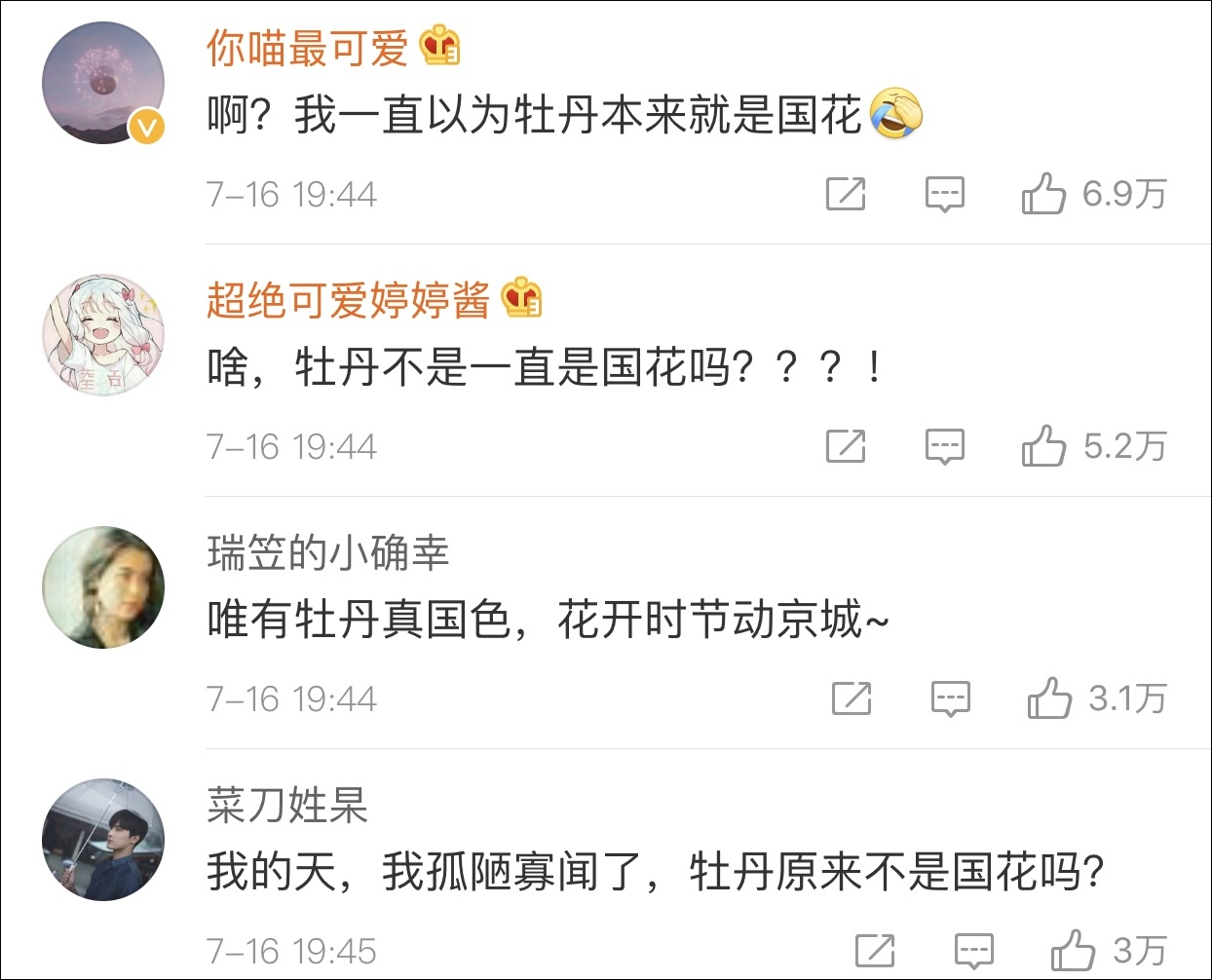Repost the comment by 超绝可爱婷婷酱
Image resolution: width=1212 pixels, height=980 pixels.
[x=845, y=447]
